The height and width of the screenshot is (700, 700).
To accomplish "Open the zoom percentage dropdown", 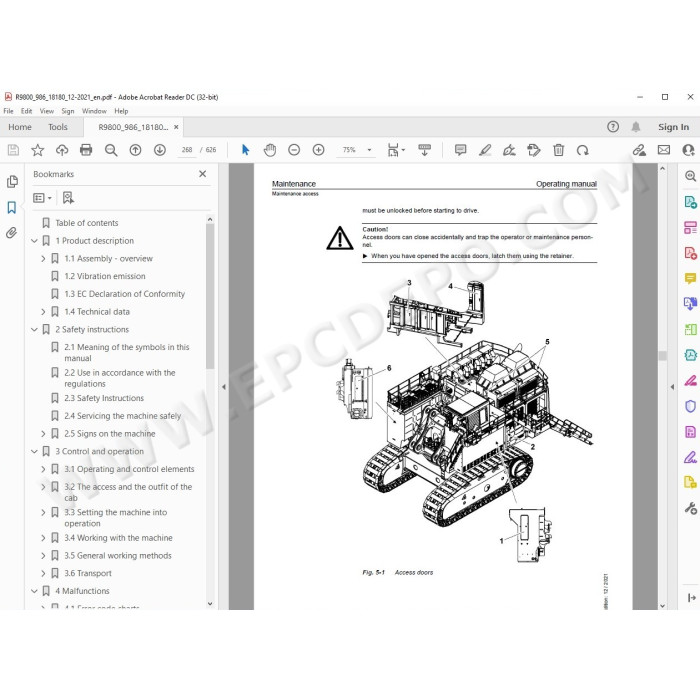I will [x=369, y=150].
